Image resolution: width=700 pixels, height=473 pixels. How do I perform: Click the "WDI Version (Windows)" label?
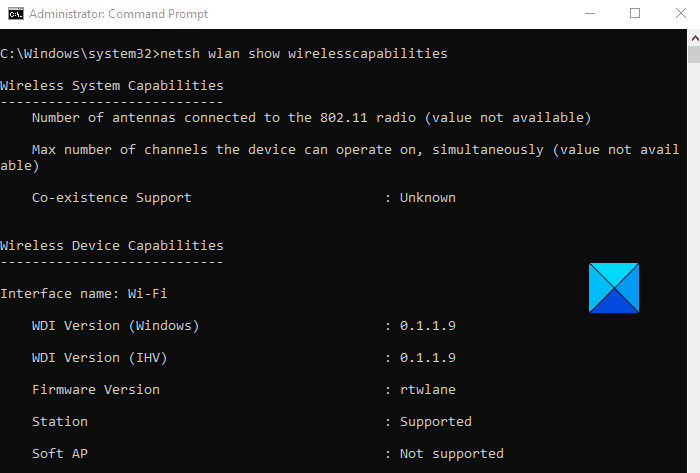tap(115, 326)
